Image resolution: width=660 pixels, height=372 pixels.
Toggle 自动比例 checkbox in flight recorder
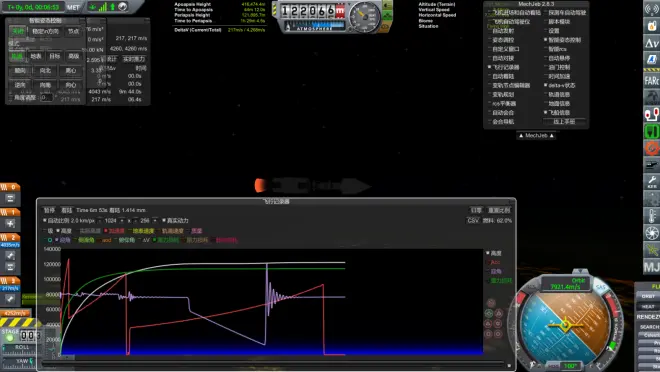click(45, 221)
